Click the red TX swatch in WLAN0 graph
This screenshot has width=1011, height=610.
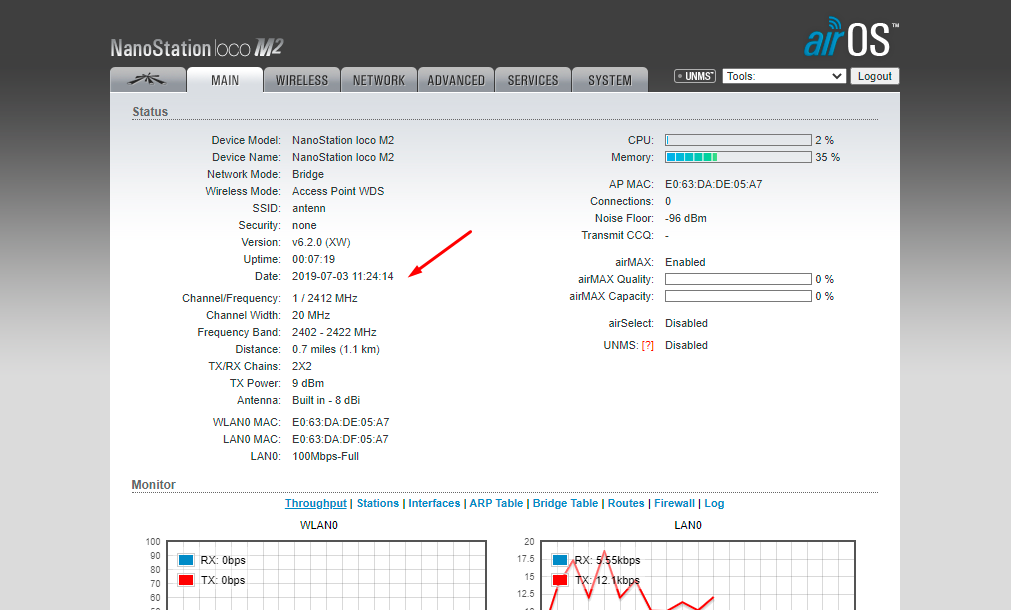coord(186,580)
